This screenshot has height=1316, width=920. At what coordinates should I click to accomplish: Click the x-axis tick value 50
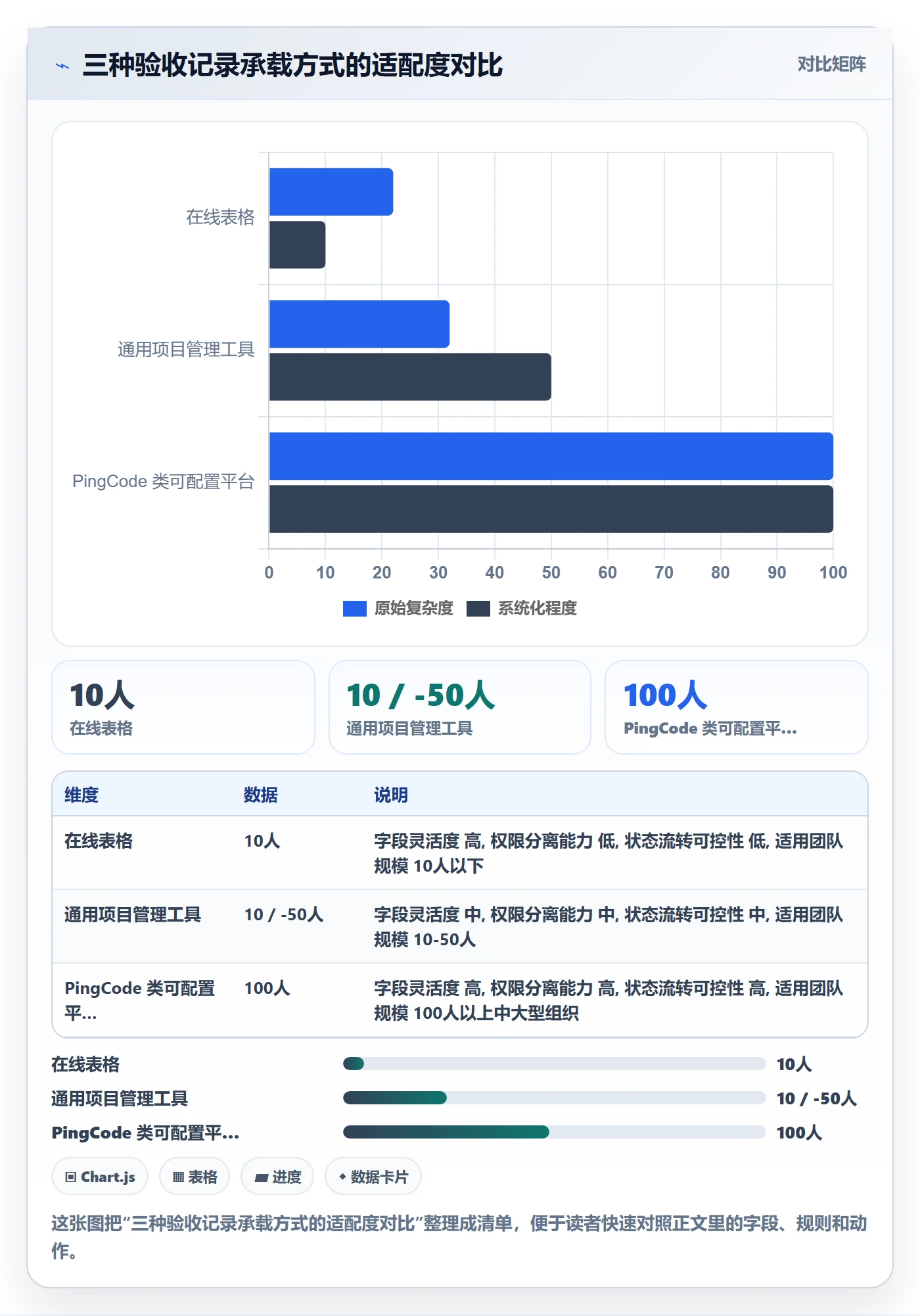point(551,573)
